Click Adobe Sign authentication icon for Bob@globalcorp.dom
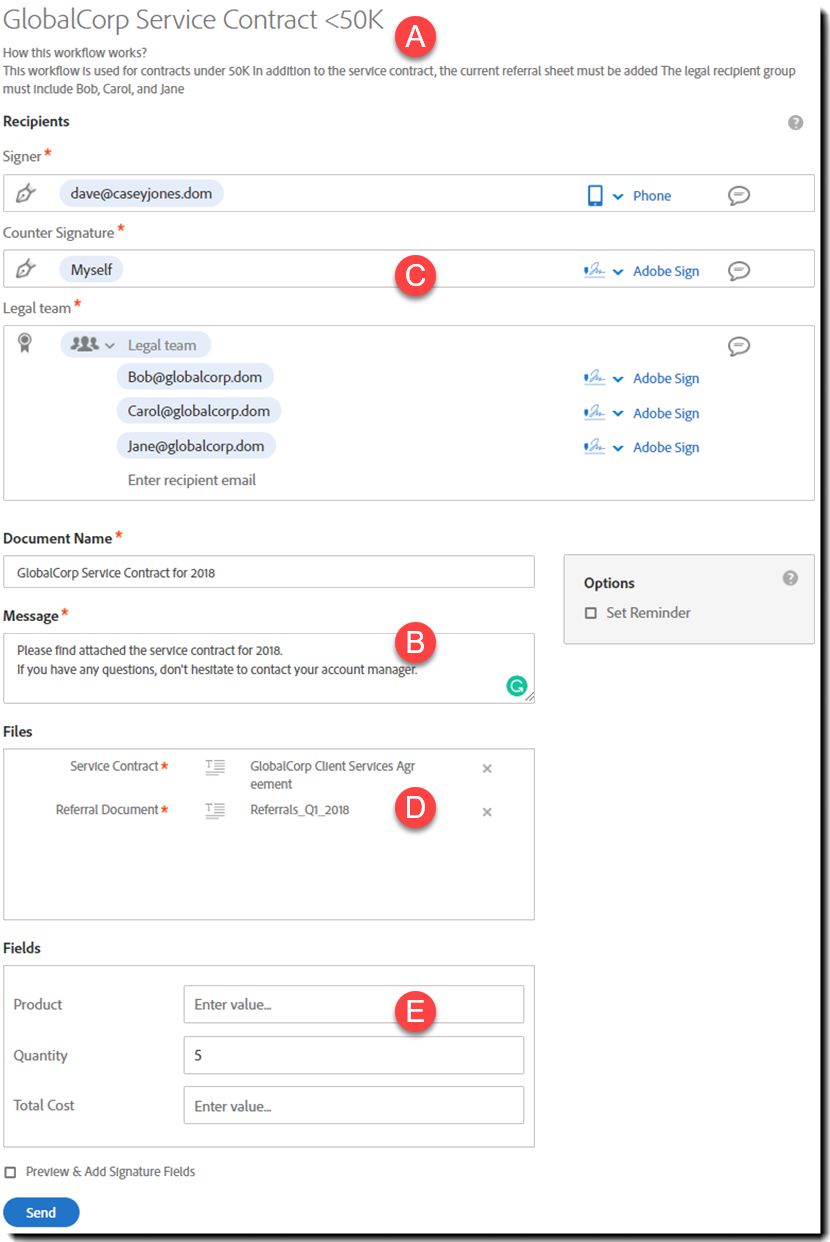This screenshot has width=830, height=1242. pyautogui.click(x=594, y=378)
